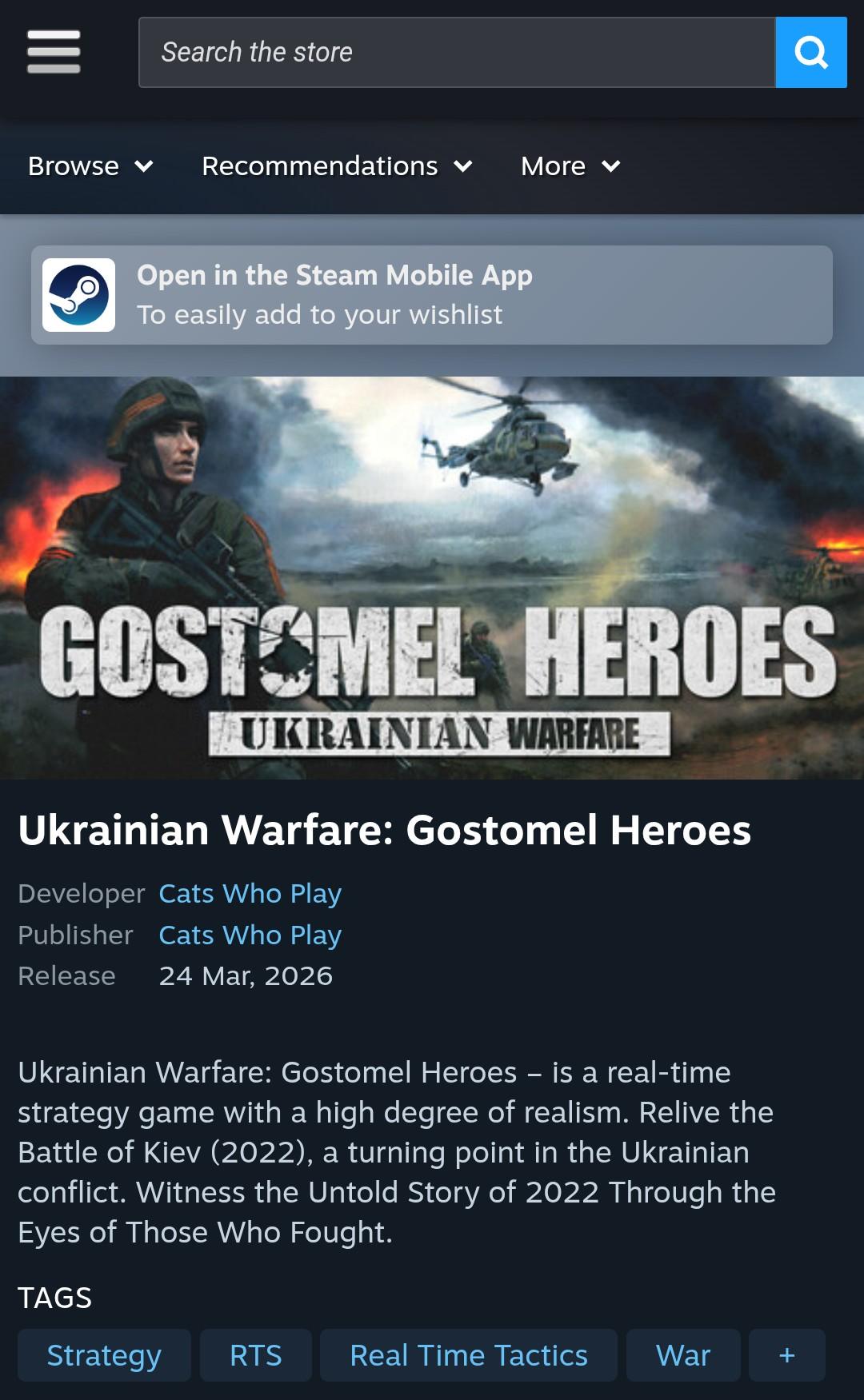864x1400 pixels.
Task: Open in the Steam Mobile App banner
Action: point(432,295)
